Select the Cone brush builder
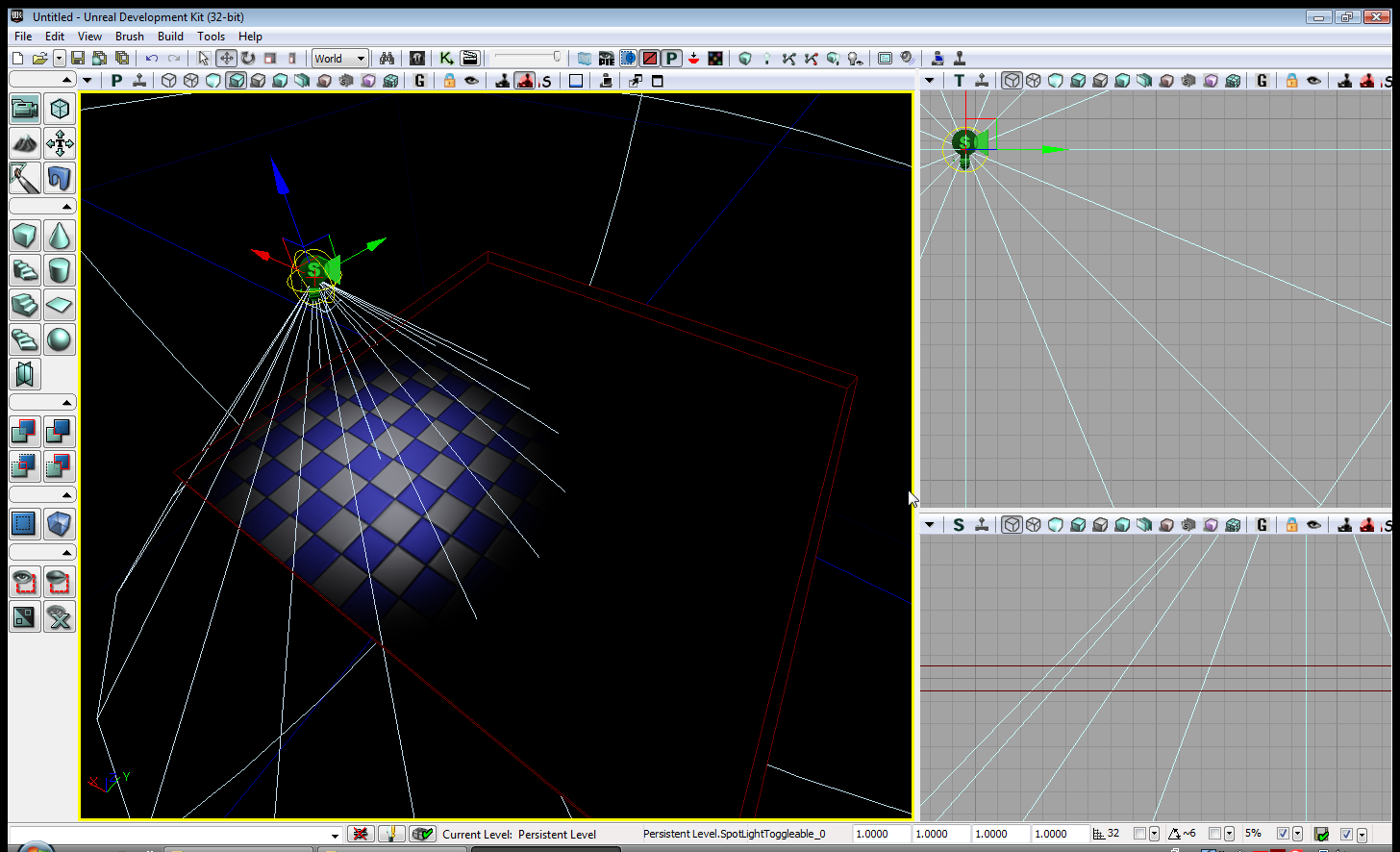The image size is (1400, 852). [x=60, y=236]
